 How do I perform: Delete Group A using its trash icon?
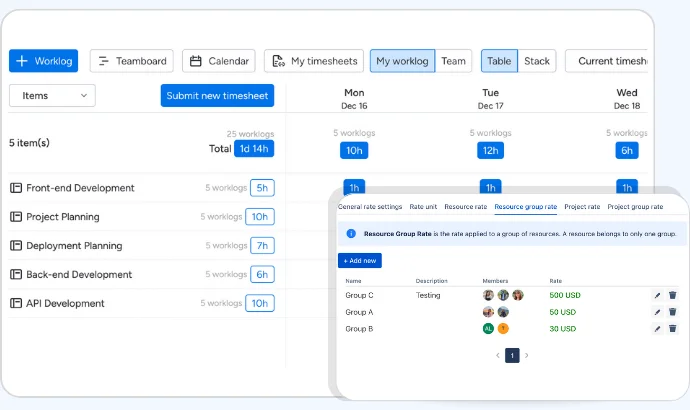point(673,312)
